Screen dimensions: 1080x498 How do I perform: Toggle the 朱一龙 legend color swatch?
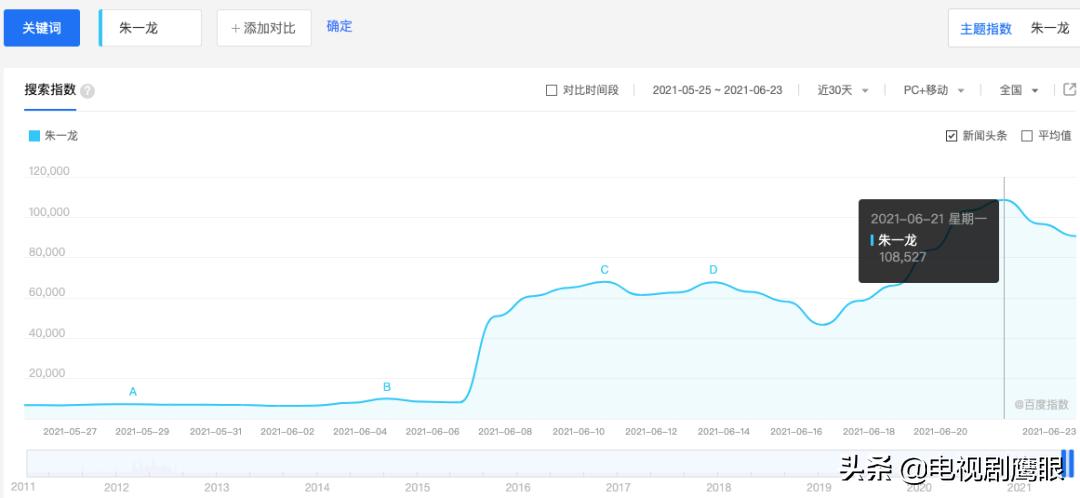(34, 136)
